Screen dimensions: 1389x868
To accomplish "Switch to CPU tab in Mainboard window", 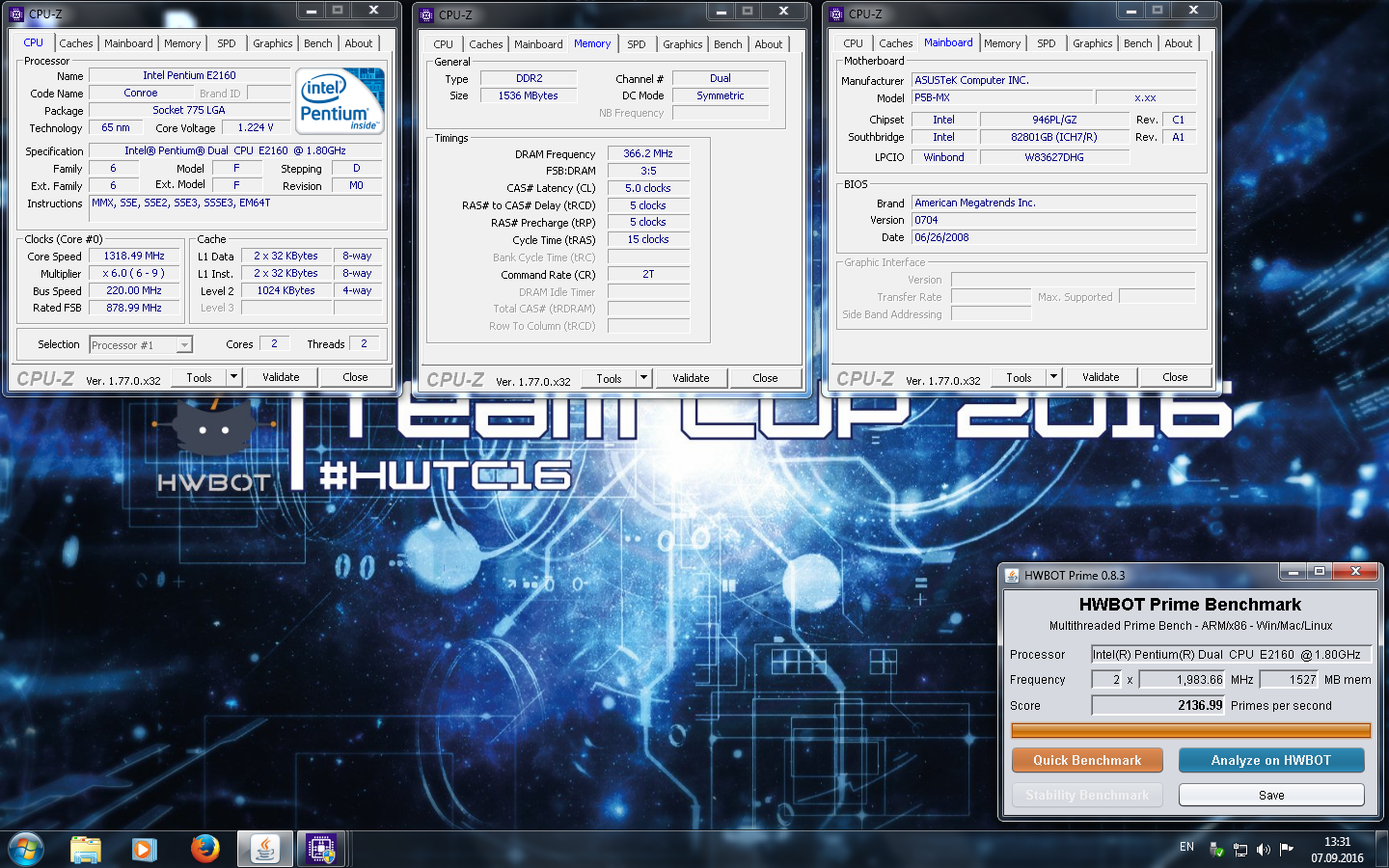I will pos(854,43).
